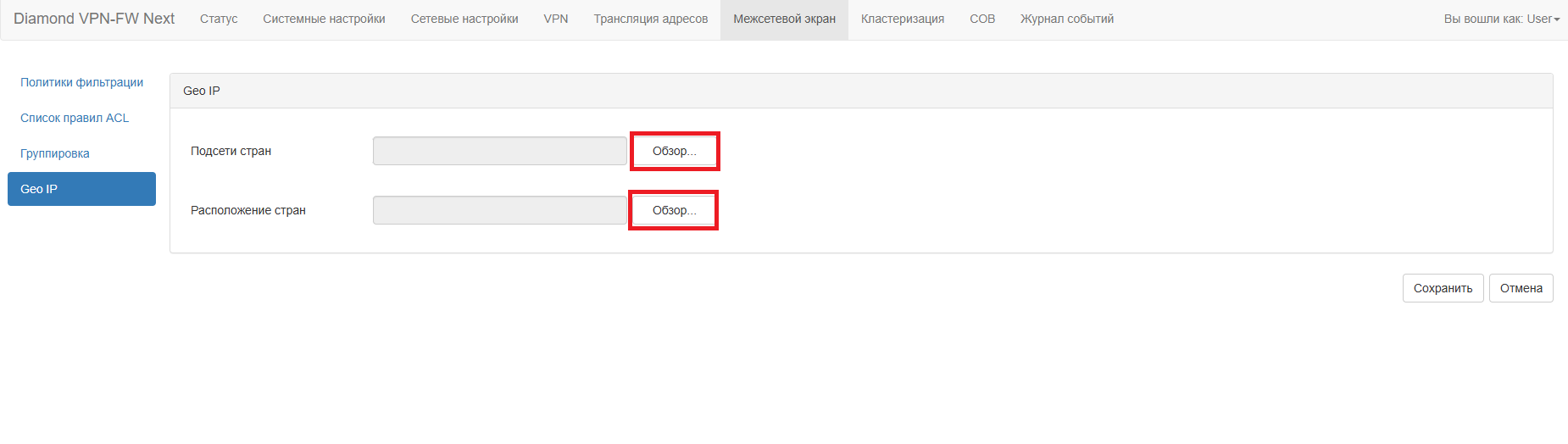The image size is (1568, 444).
Task: Click the Diamond VPN-FW Next brand link
Action: click(x=94, y=19)
